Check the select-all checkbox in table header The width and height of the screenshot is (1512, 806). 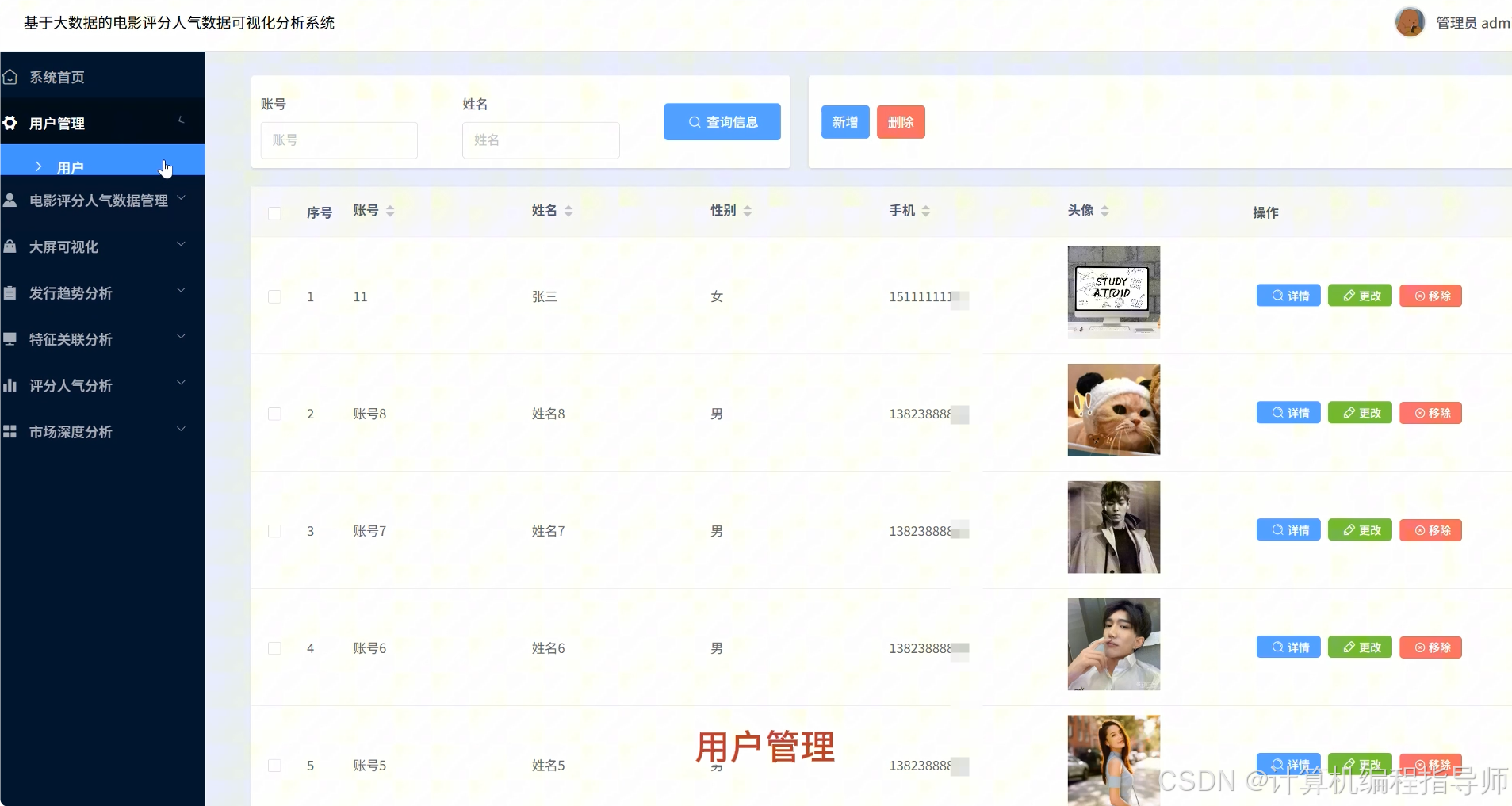point(274,213)
